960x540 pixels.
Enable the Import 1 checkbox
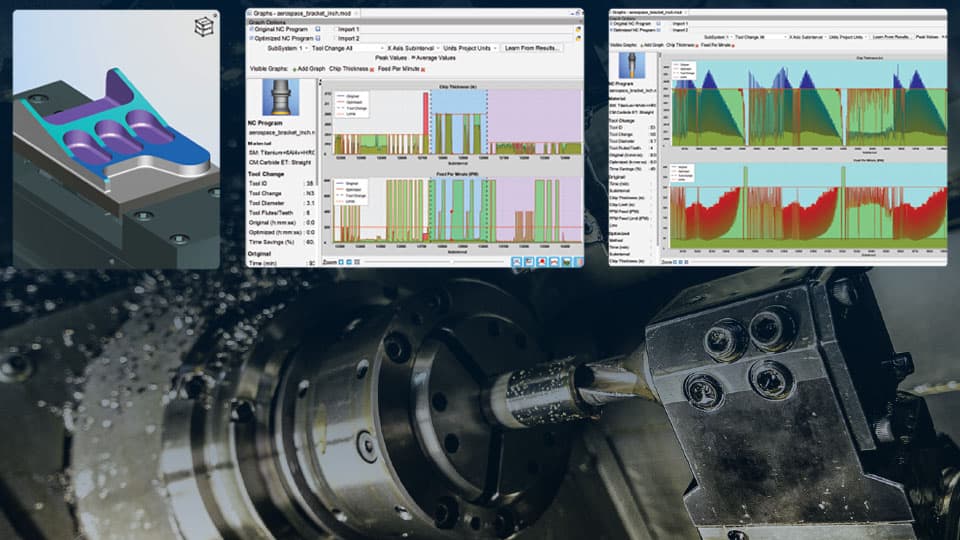coord(334,29)
